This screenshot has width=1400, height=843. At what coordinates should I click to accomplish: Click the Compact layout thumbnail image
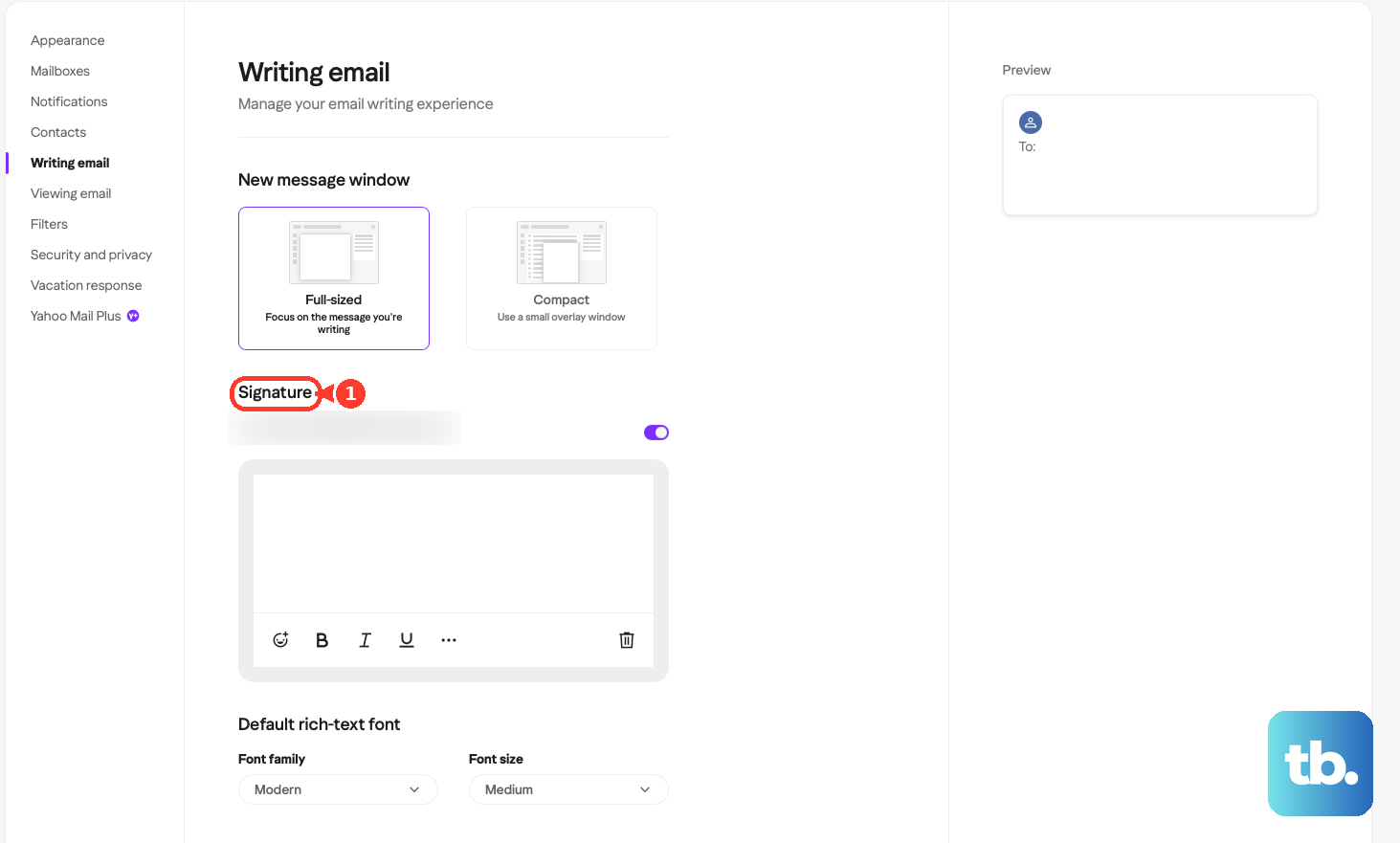coord(562,253)
